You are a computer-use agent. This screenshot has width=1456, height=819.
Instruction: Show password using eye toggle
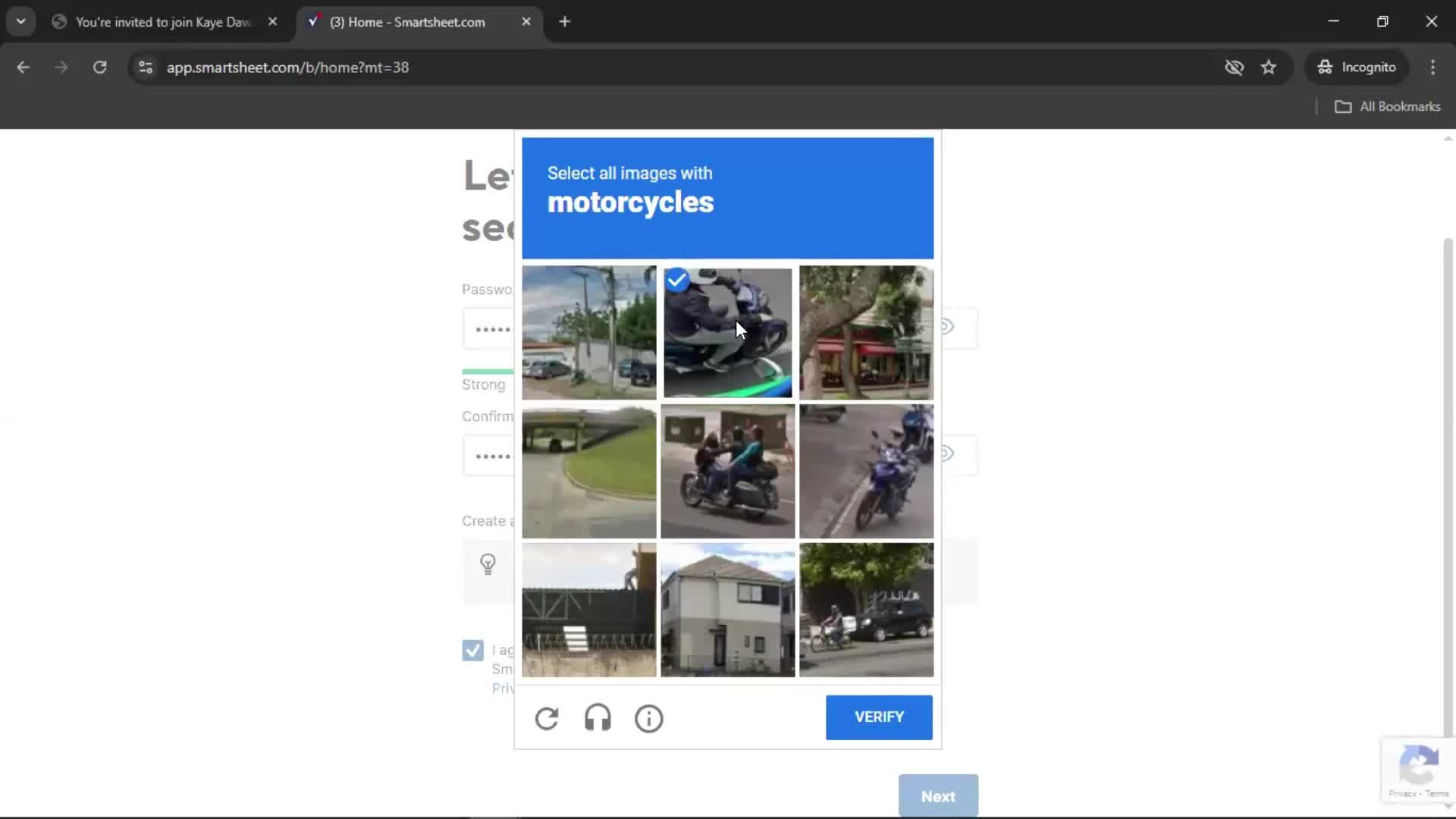coord(946,327)
